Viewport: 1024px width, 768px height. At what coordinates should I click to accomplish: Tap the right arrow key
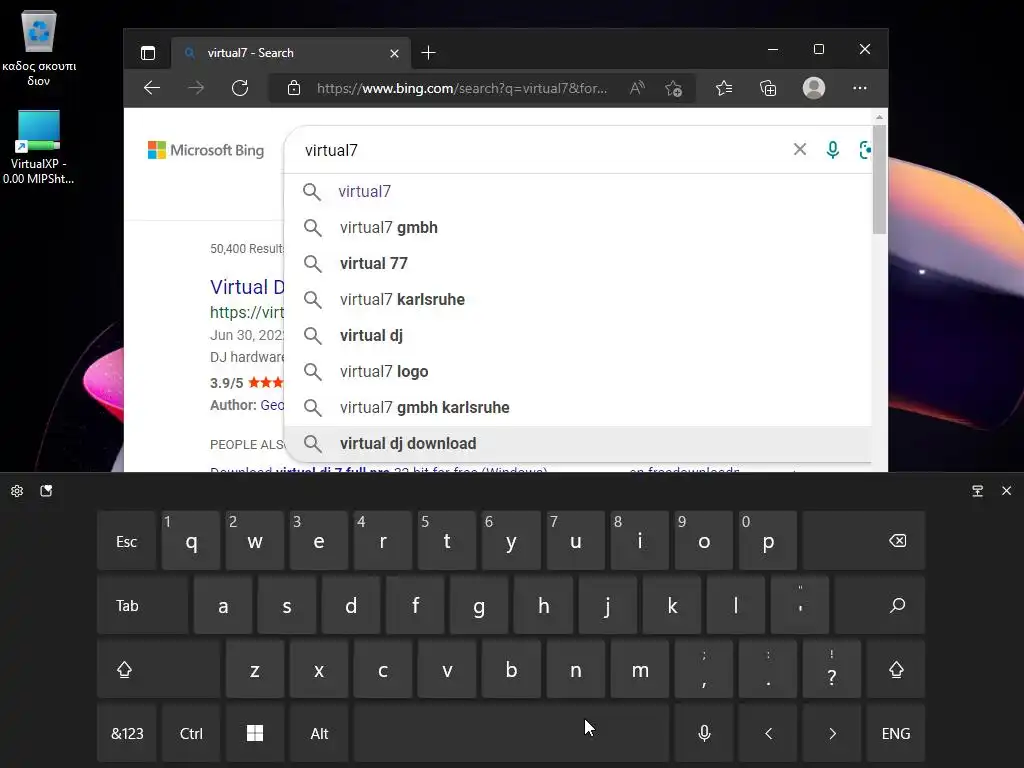tap(832, 733)
